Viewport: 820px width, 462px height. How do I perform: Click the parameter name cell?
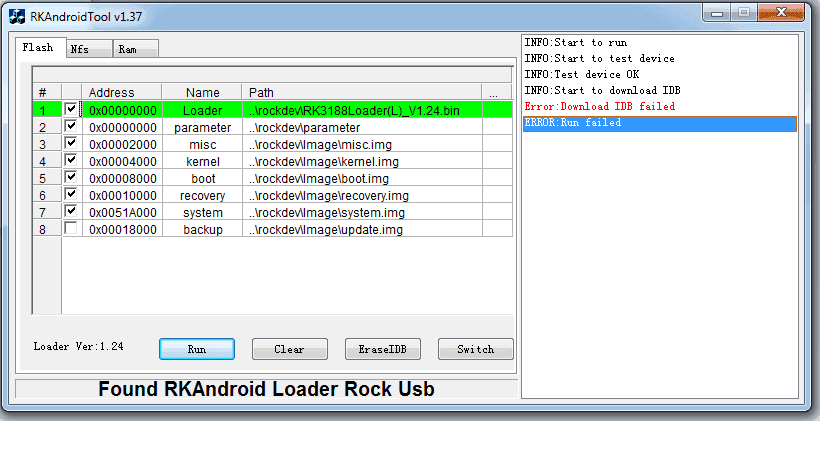point(202,128)
